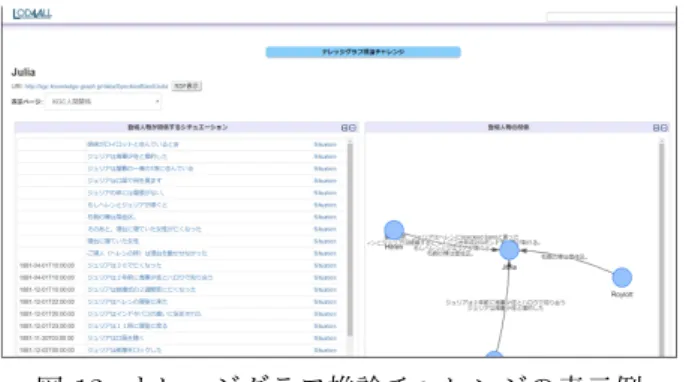The image size is (686, 382).
Task: Click the 'Julia' page heading
Action: 23,72
